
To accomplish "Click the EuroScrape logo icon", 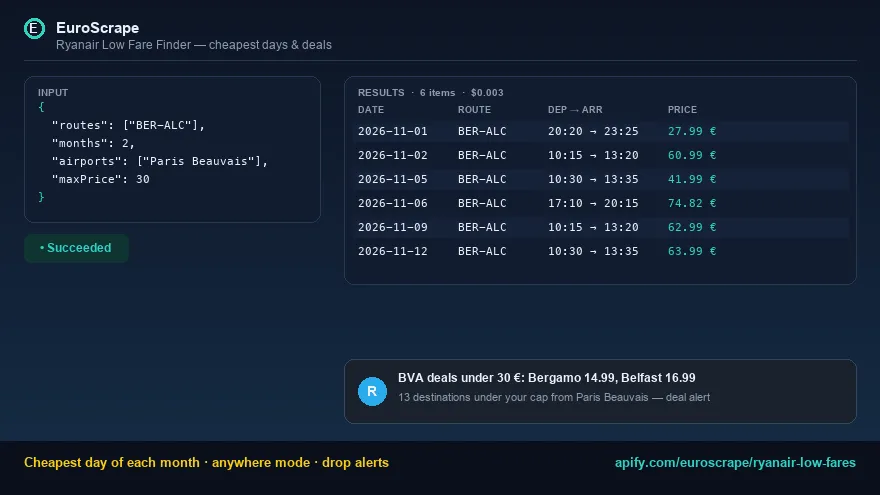I will tap(34, 29).
